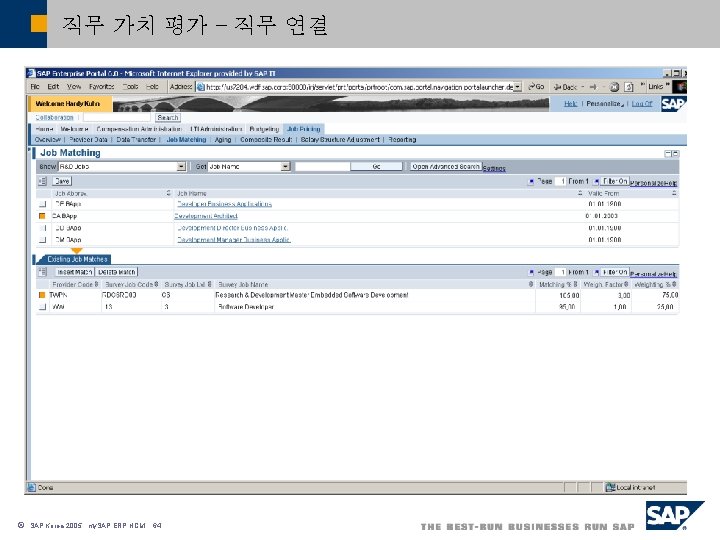This screenshot has height=540, width=720.
Task: Open the Development Architect job link
Action: [207, 216]
